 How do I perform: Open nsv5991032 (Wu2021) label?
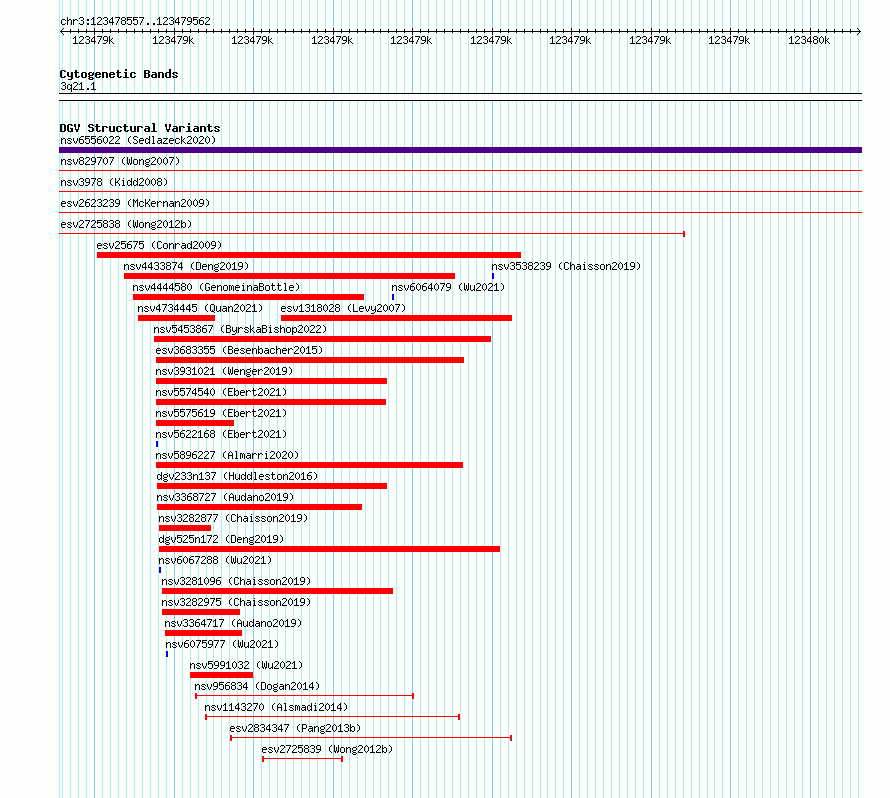[246, 665]
